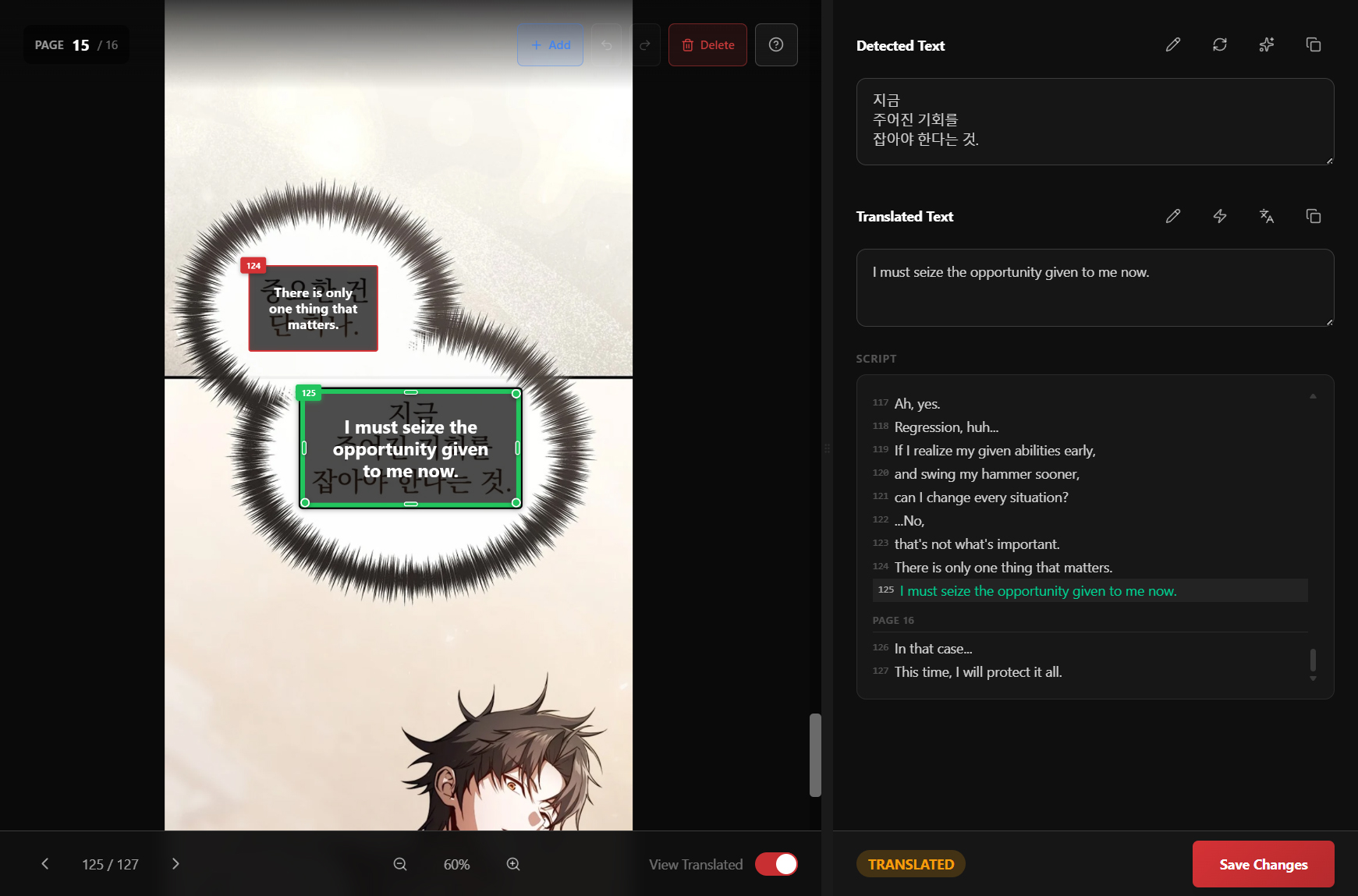Click the lightning bolt icon in Translated Text
Screen dimensions: 1358x896
tap(1219, 217)
